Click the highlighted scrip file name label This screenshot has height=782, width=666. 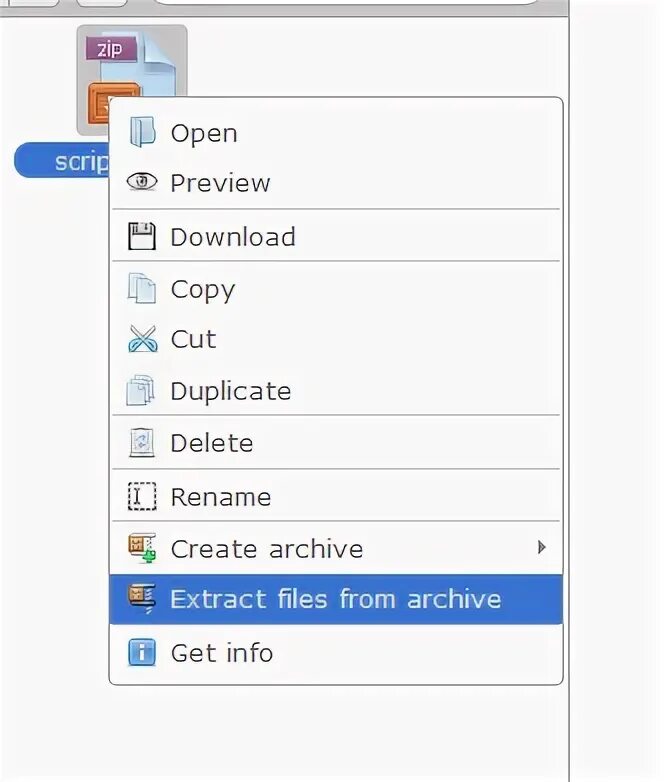point(62,161)
